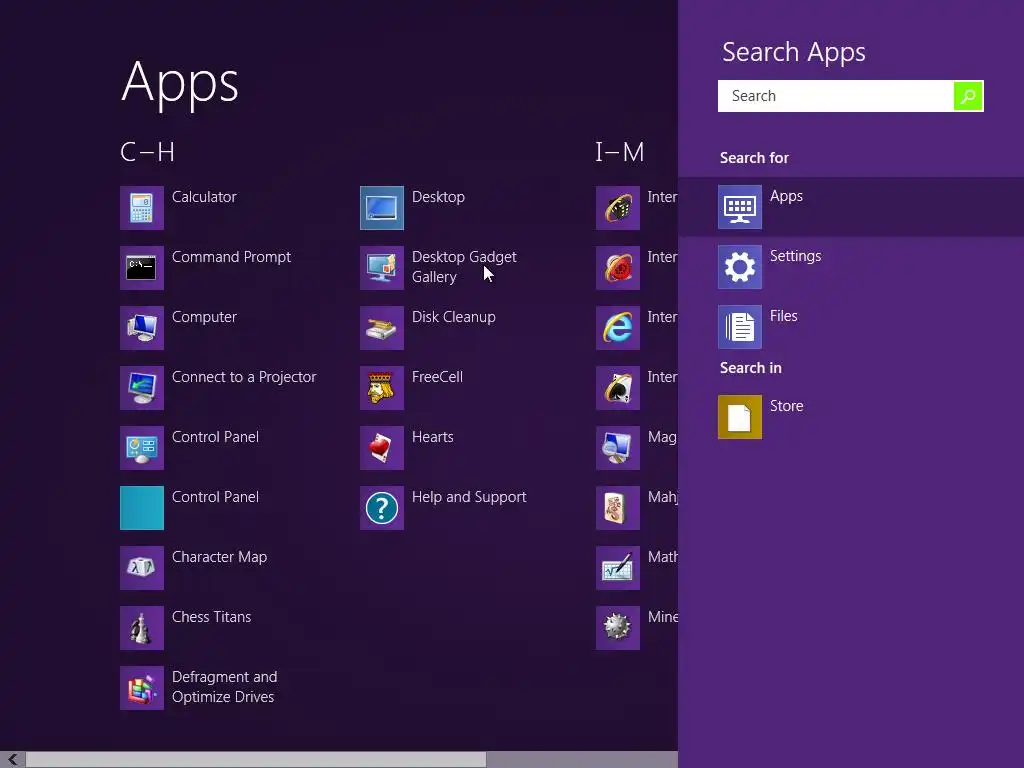The image size is (1024, 768).
Task: Click the horizontal scrollbar thumb
Action: click(256, 760)
